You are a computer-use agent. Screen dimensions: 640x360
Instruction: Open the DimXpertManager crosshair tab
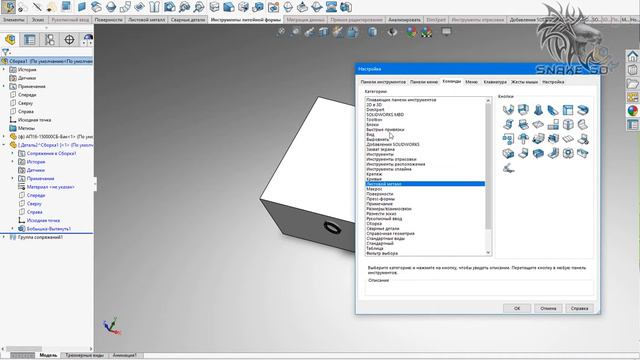tap(69, 40)
